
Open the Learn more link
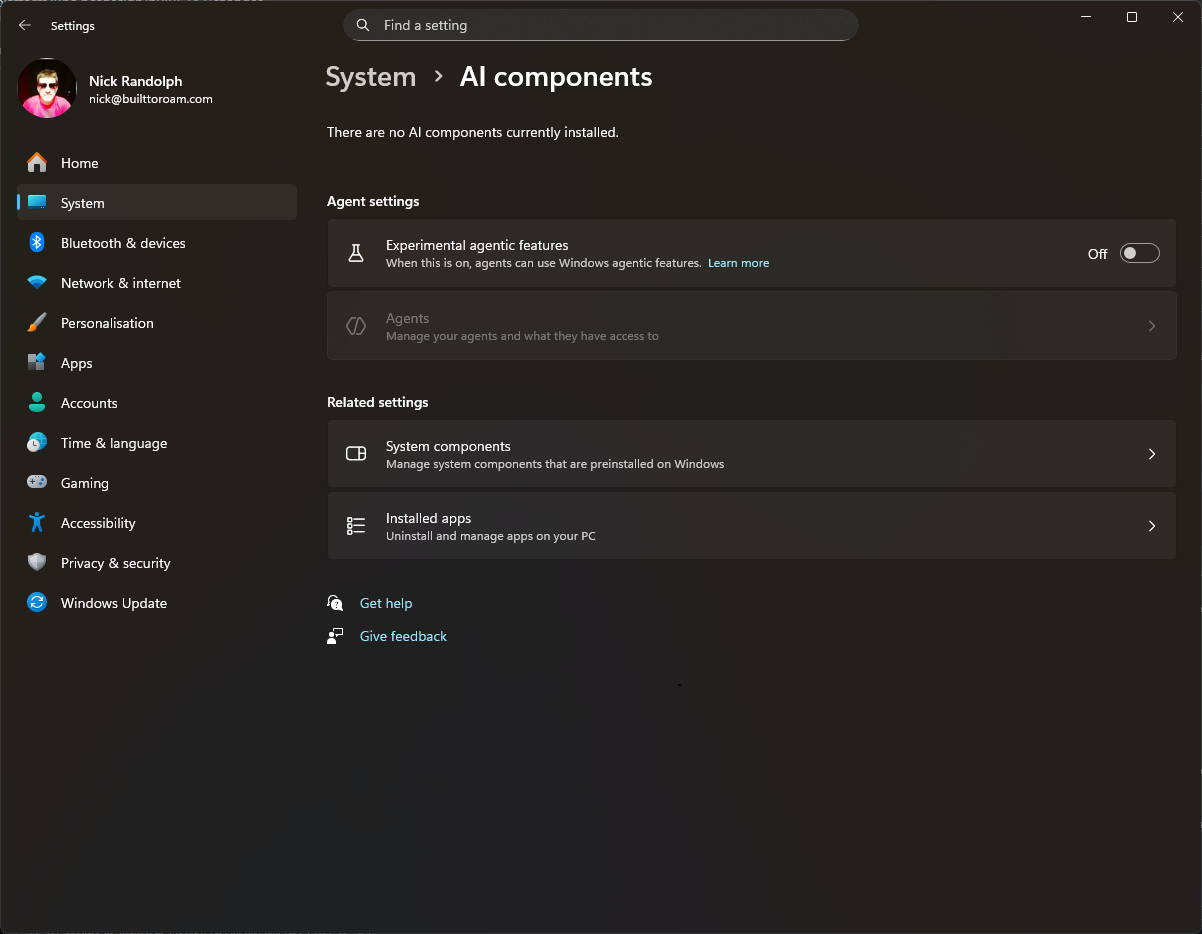(738, 263)
